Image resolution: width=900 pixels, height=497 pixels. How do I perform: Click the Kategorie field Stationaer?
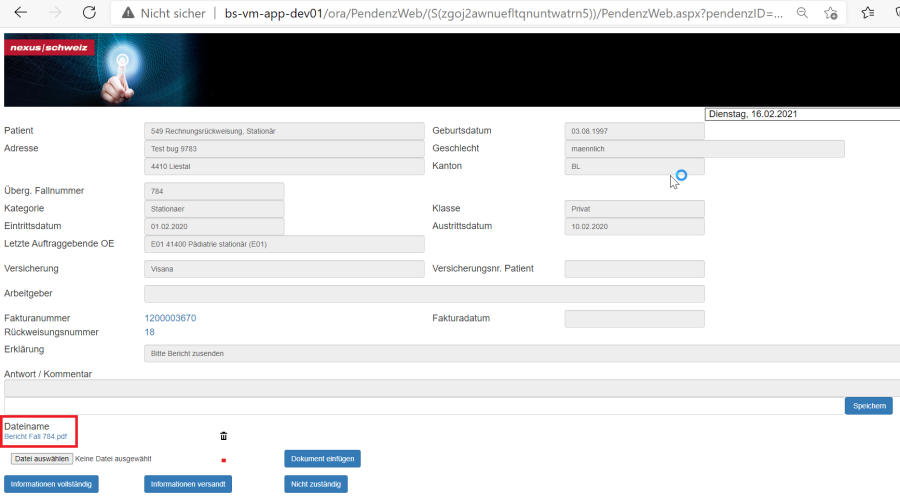tap(214, 209)
